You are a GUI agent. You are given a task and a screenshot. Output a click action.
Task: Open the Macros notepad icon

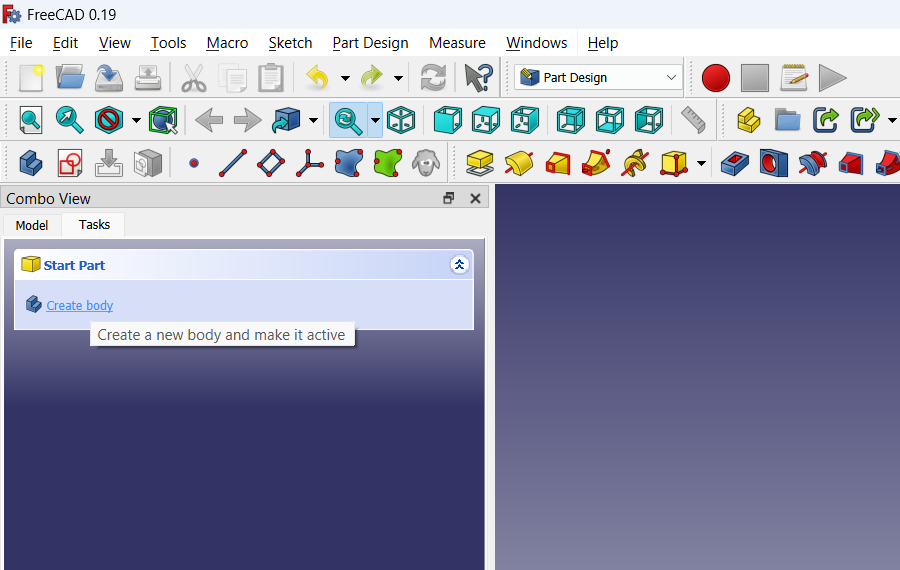[x=794, y=78]
